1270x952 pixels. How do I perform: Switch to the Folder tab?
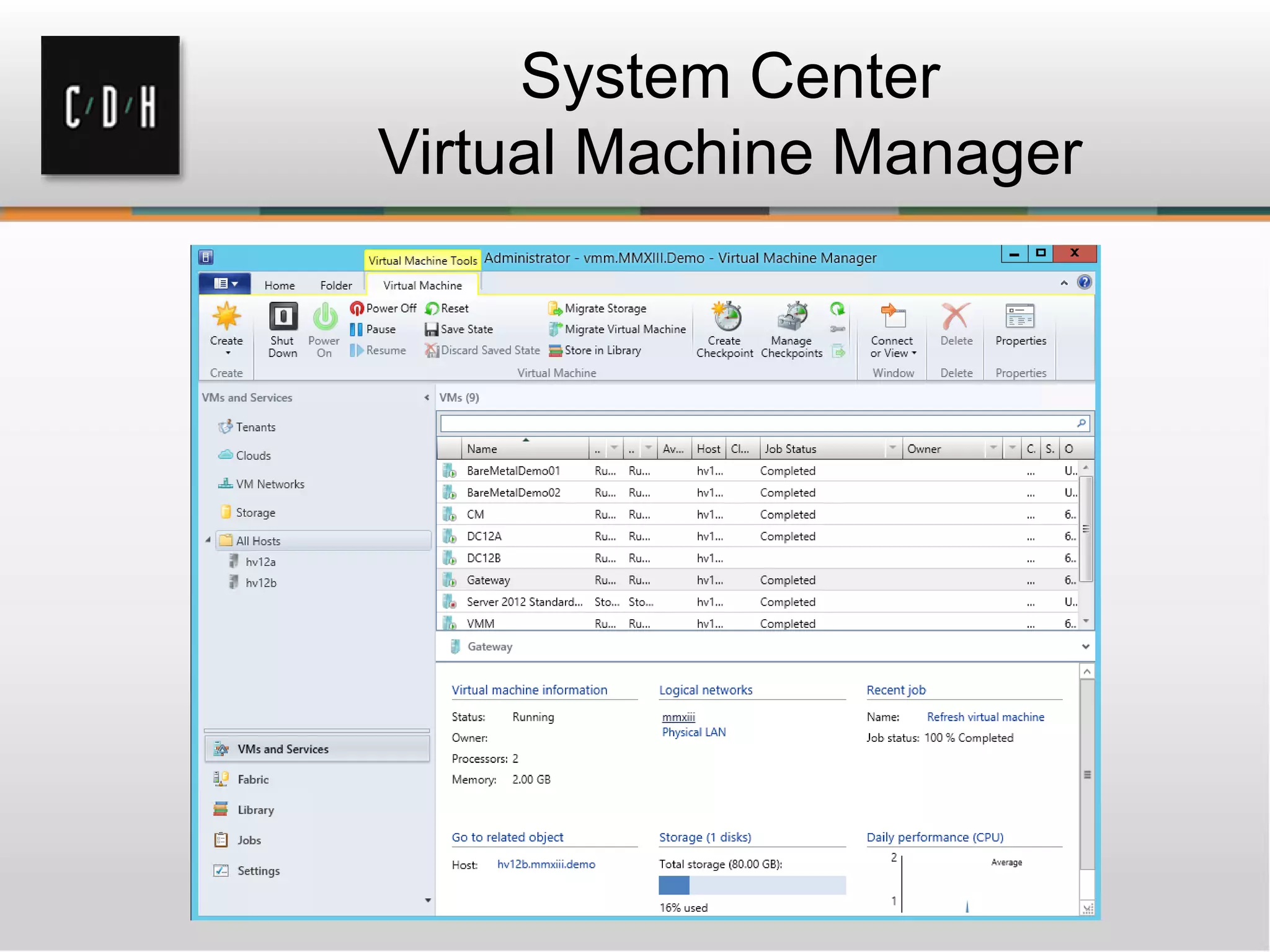pos(336,285)
